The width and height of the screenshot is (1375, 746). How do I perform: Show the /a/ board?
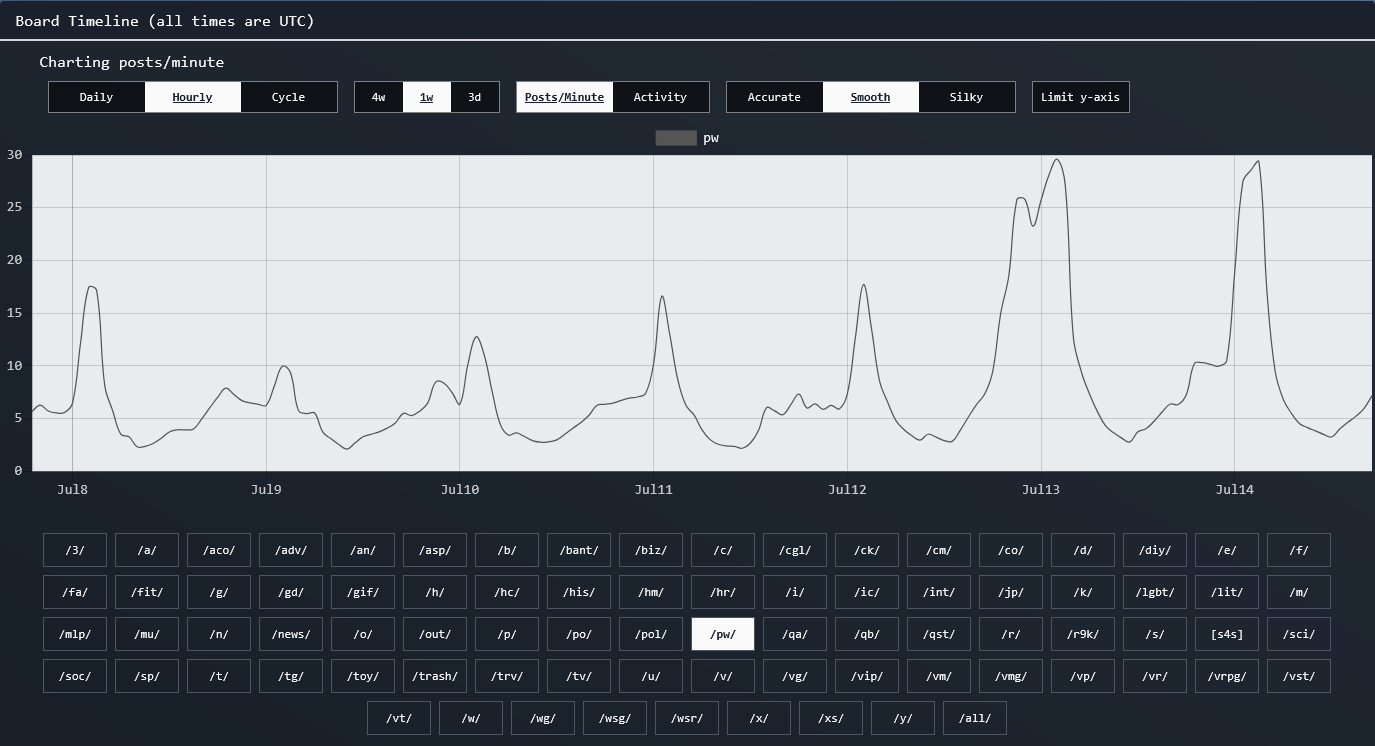(147, 550)
